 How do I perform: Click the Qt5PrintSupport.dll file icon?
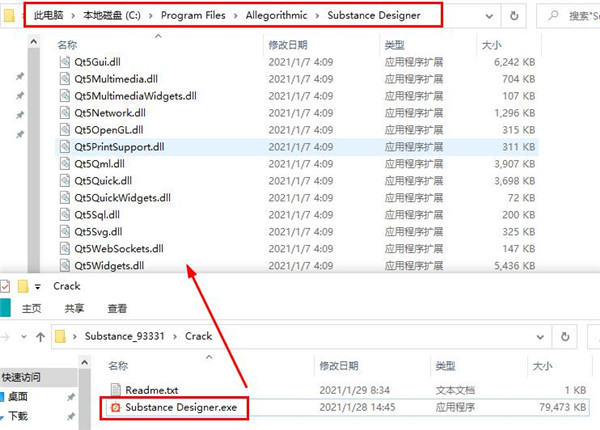click(65, 147)
